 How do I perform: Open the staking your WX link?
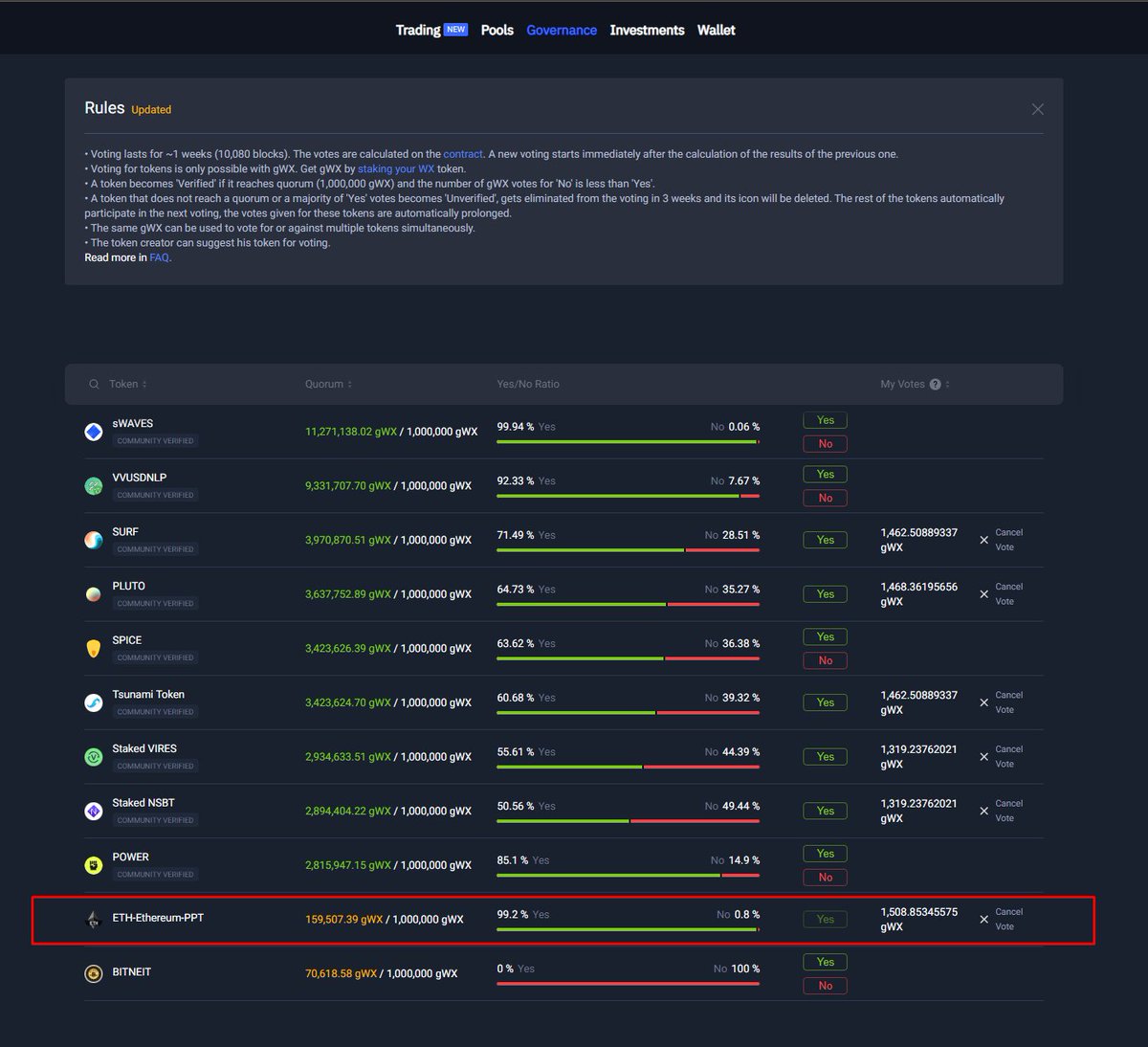click(x=396, y=168)
